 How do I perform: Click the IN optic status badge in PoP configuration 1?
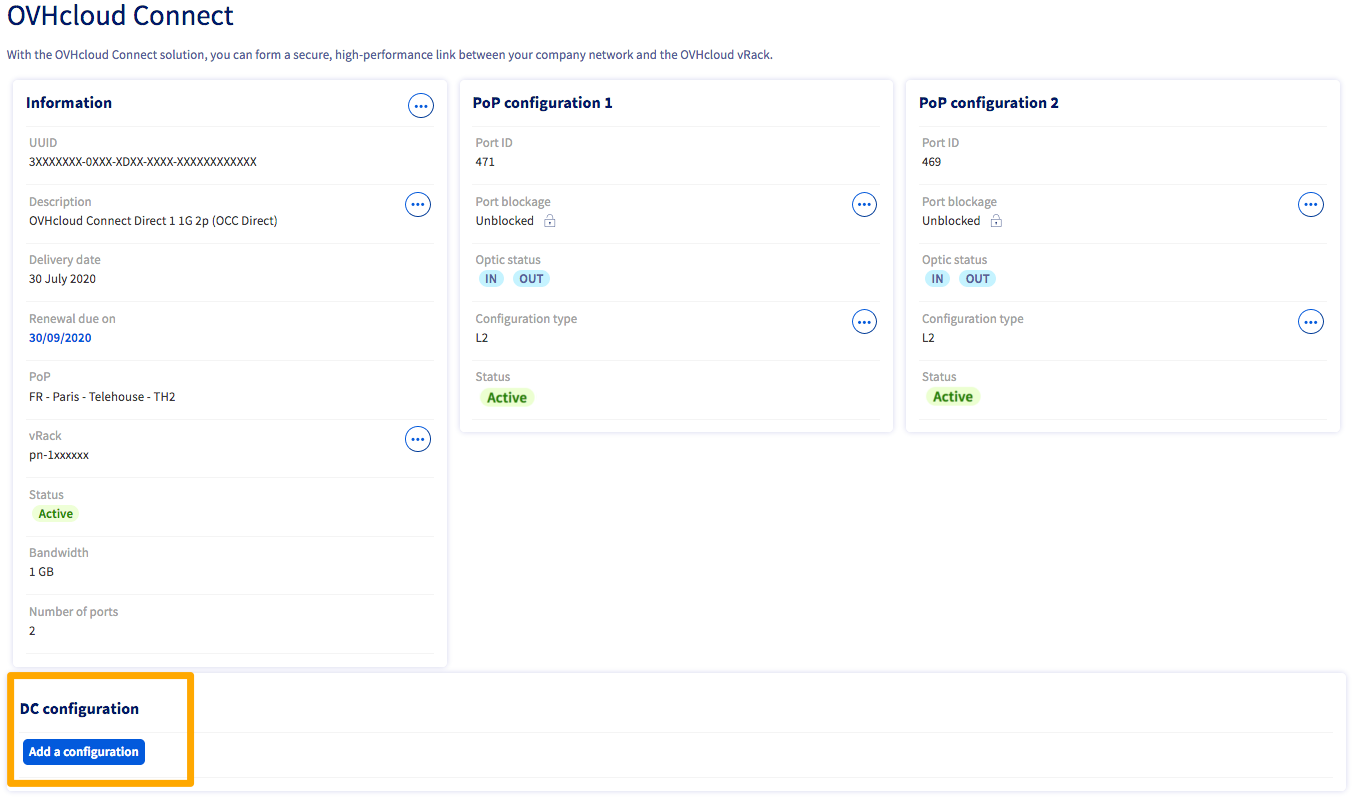[491, 279]
